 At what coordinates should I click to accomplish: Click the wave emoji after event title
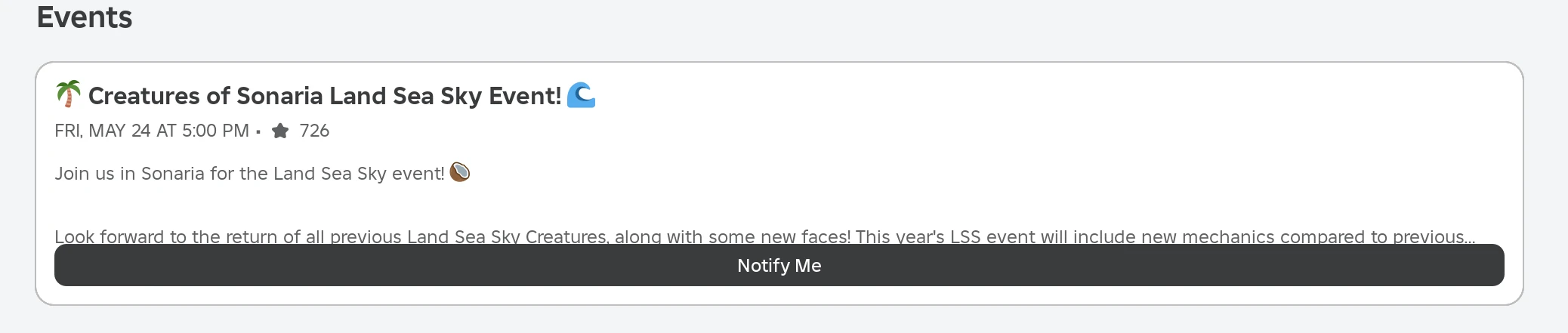tap(581, 95)
